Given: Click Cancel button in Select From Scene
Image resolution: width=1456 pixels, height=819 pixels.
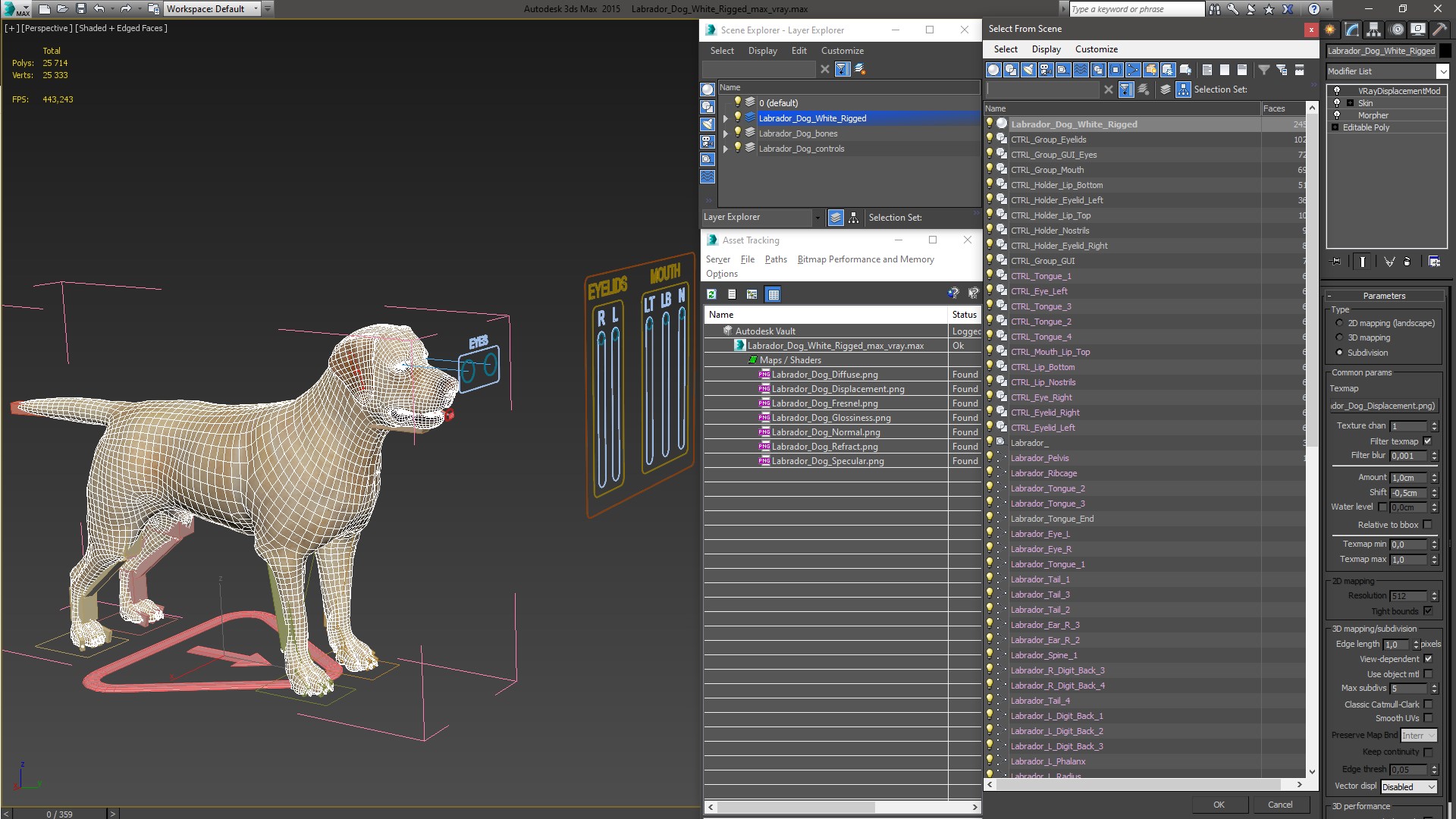Looking at the screenshot, I should tap(1280, 805).
